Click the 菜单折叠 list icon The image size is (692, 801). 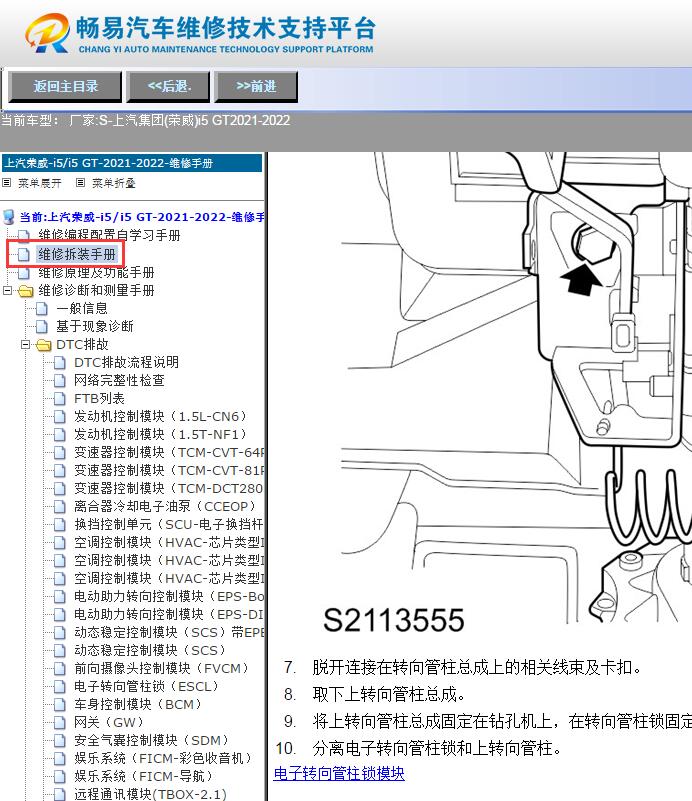click(80, 182)
